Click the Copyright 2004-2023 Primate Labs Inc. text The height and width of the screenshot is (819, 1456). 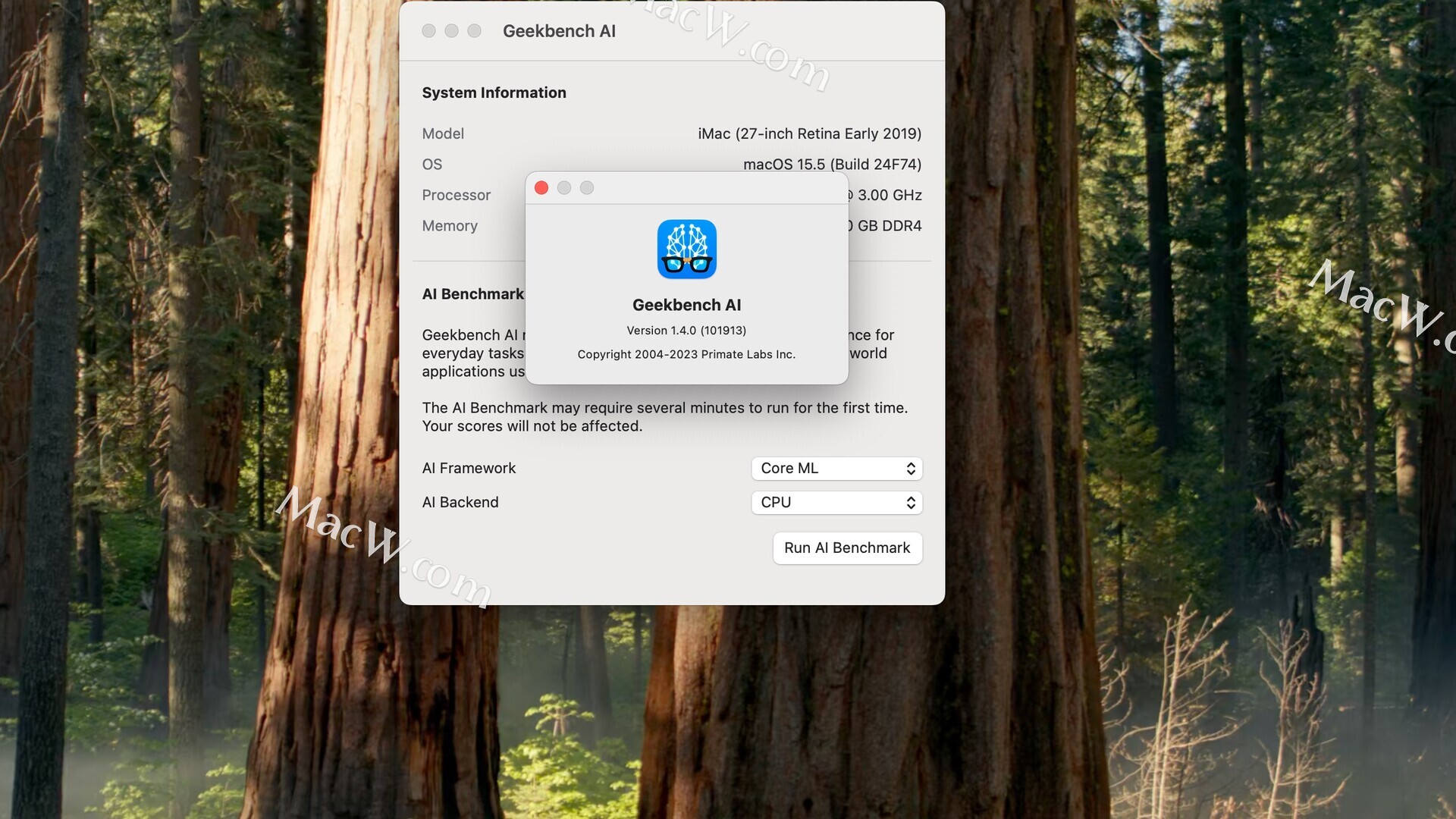click(x=686, y=354)
